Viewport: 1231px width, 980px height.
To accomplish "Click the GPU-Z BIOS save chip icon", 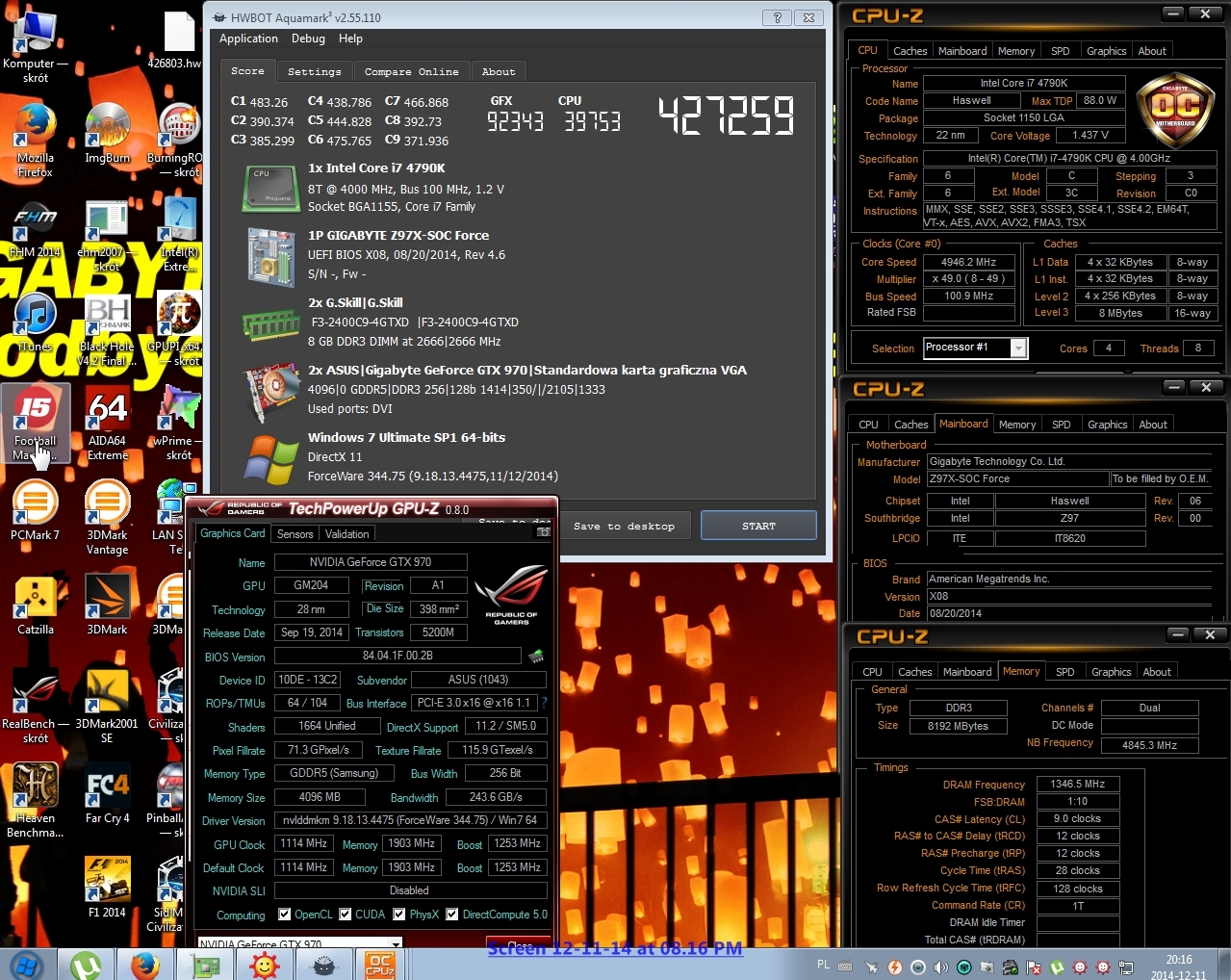I will 536,657.
